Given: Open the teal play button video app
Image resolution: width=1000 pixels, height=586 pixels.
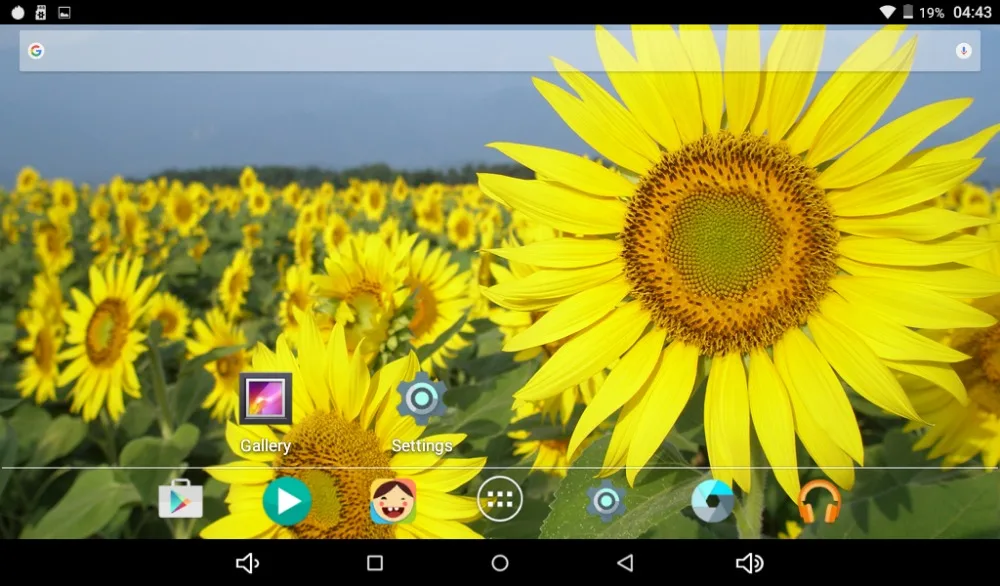Looking at the screenshot, I should point(287,501).
